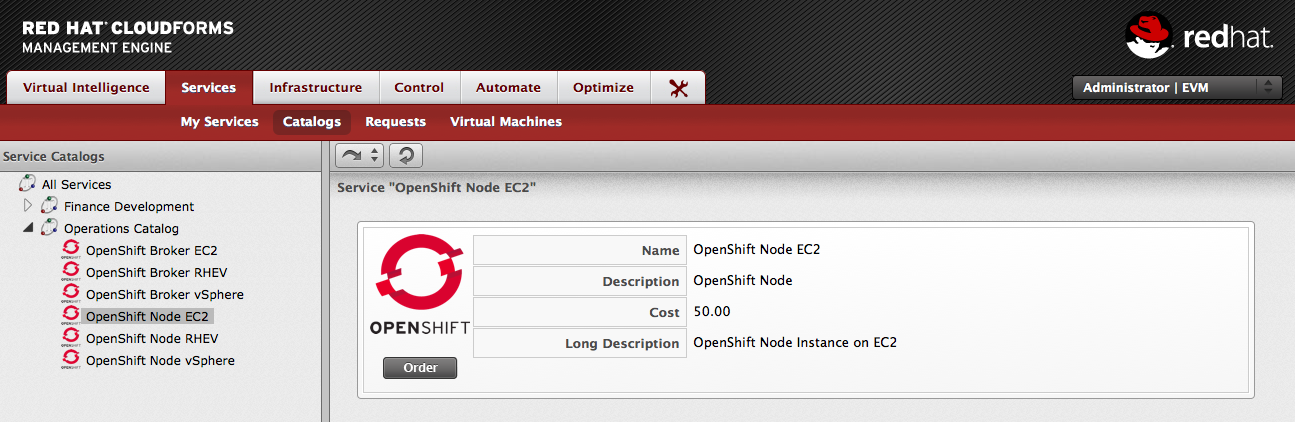Click the vertical panel splitter bar
The image size is (1295, 422).
324,282
